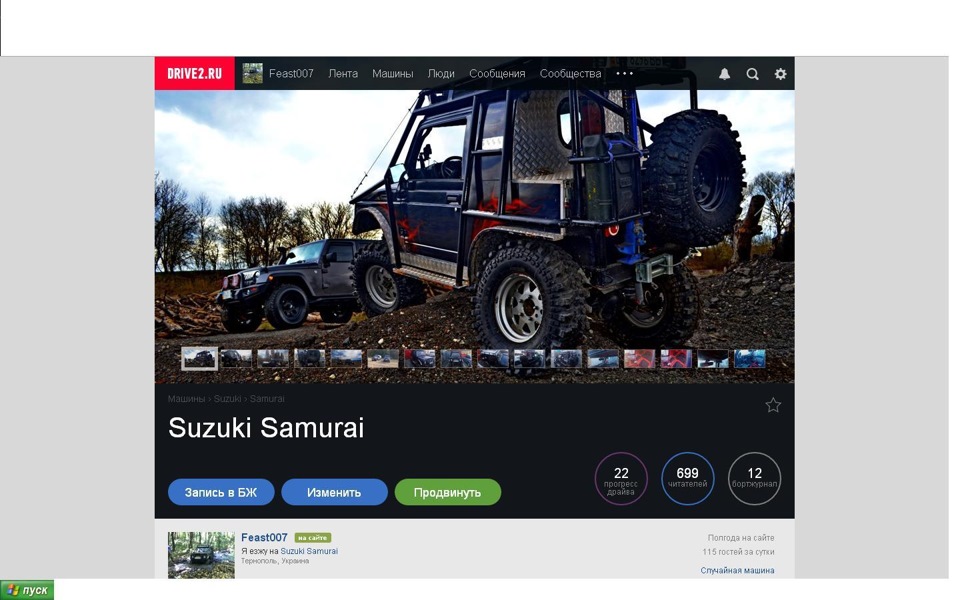Select the first highlighted gallery thumbnail
This screenshot has width=960, height=600.
tap(200, 359)
